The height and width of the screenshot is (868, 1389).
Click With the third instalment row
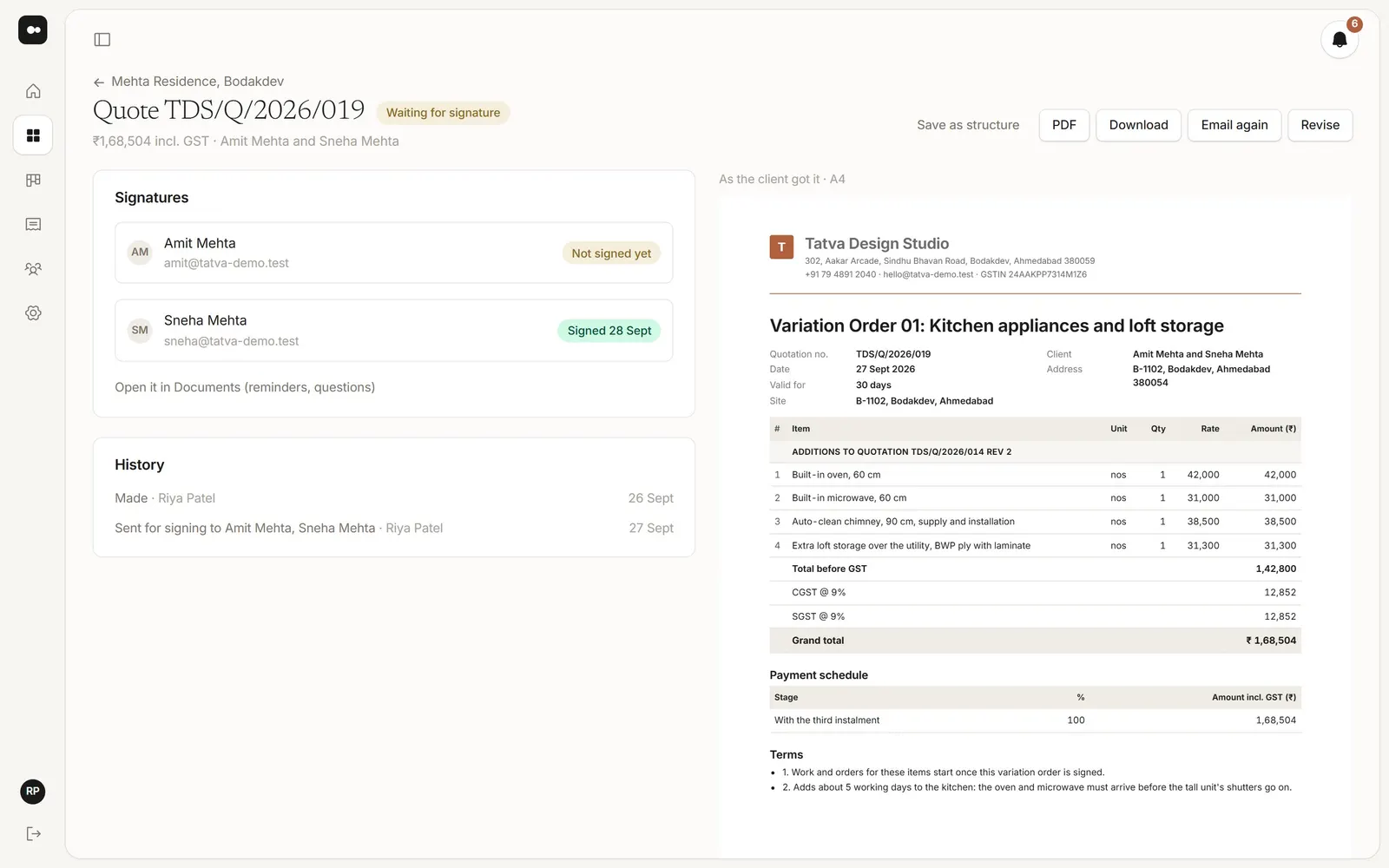tap(1035, 720)
